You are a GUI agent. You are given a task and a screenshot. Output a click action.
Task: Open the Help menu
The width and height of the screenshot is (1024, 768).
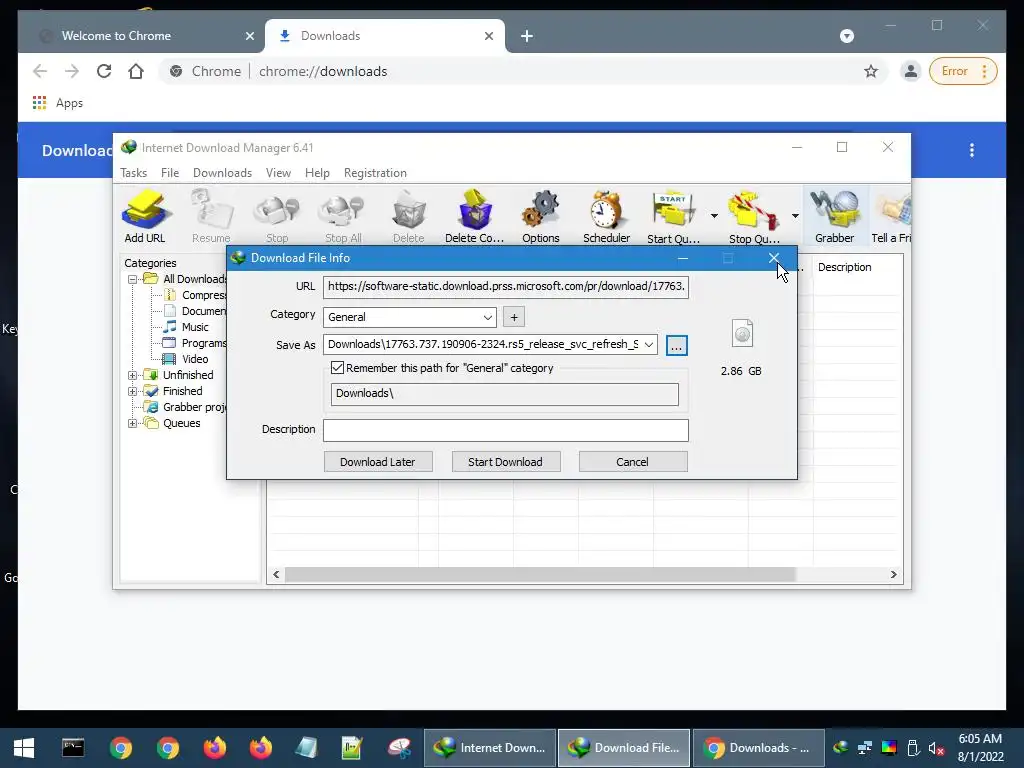[317, 173]
